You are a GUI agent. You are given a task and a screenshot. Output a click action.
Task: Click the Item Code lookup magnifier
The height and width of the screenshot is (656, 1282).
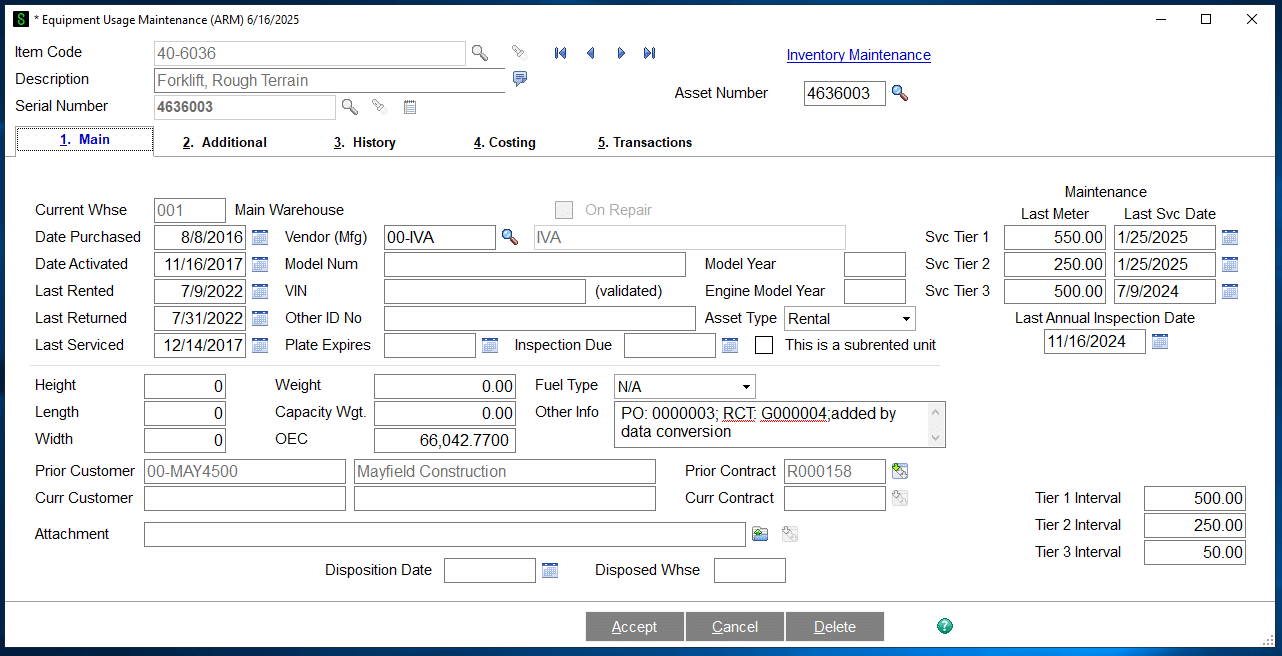pyautogui.click(x=480, y=53)
